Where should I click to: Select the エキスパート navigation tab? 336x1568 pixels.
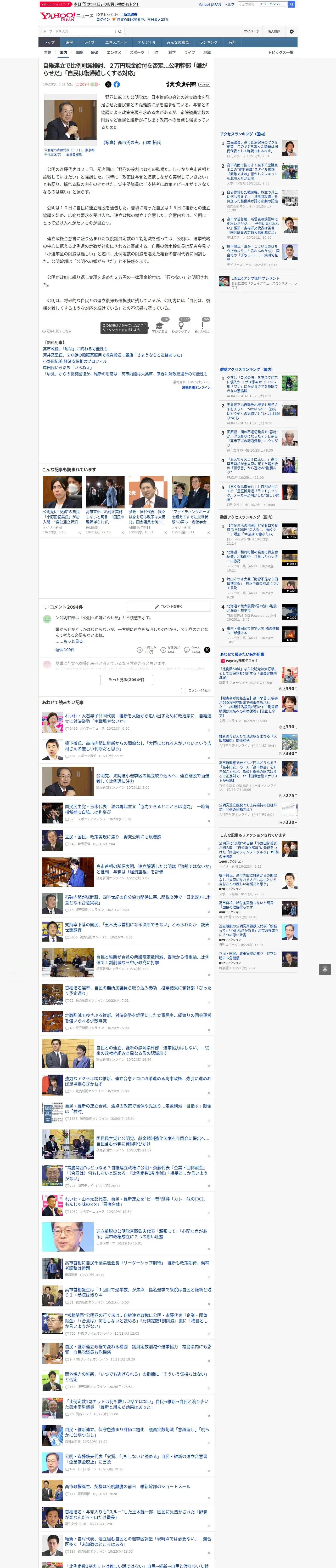pyautogui.click(x=116, y=43)
